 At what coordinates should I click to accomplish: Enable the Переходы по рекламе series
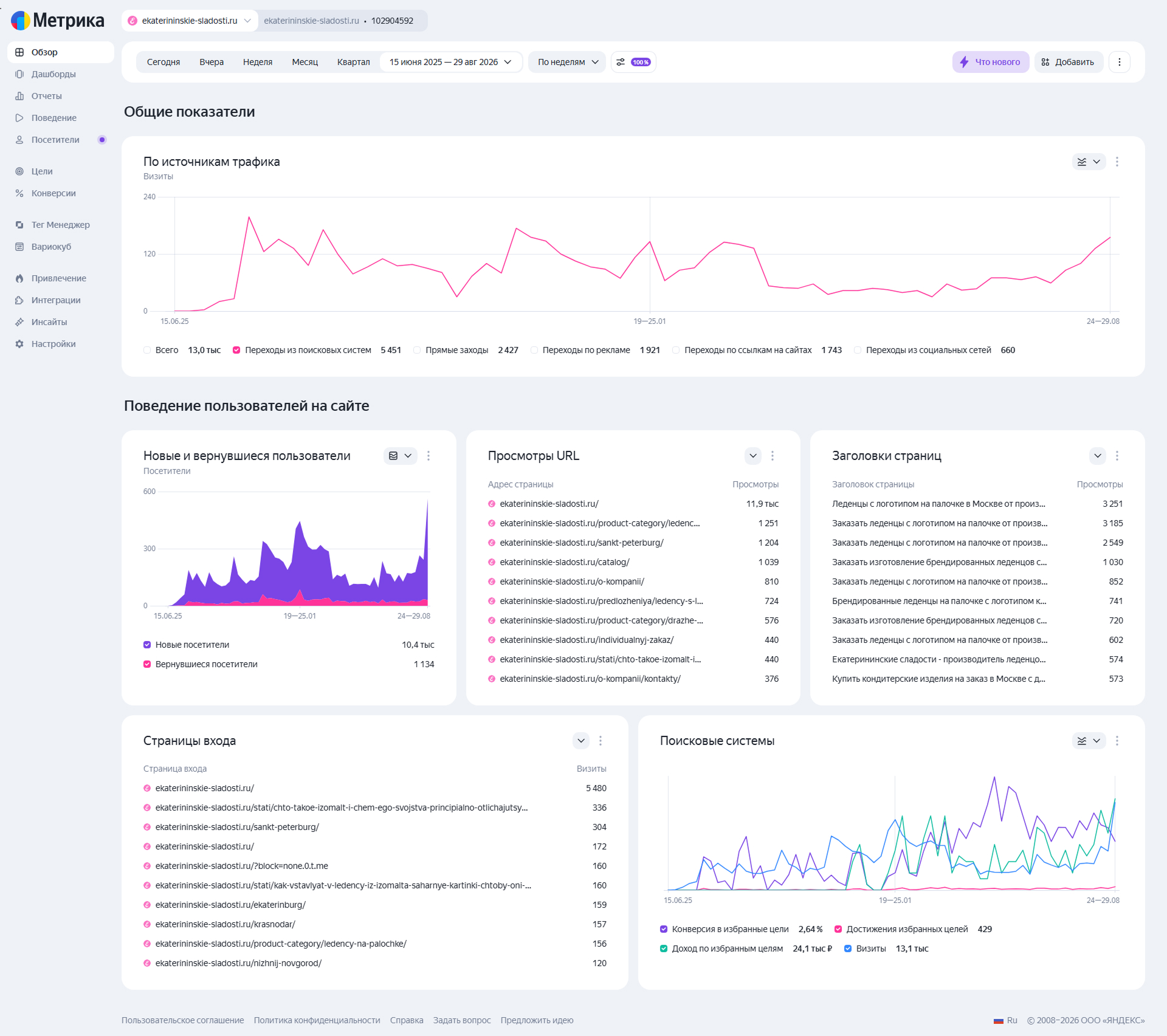click(x=534, y=350)
